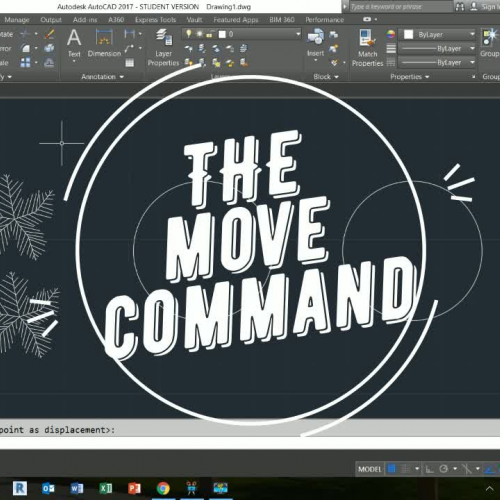Open the Manage ribbon tab
The image size is (500, 500).
[x=17, y=20]
